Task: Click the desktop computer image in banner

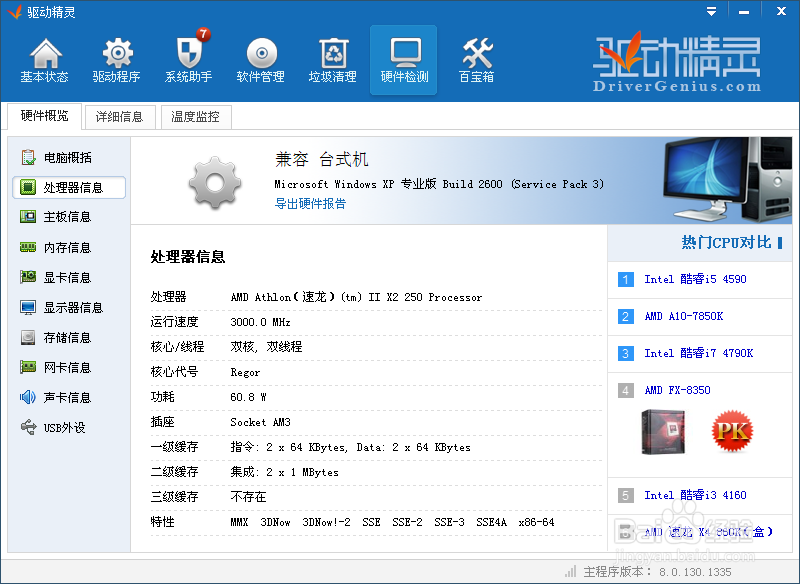Action: point(727,180)
